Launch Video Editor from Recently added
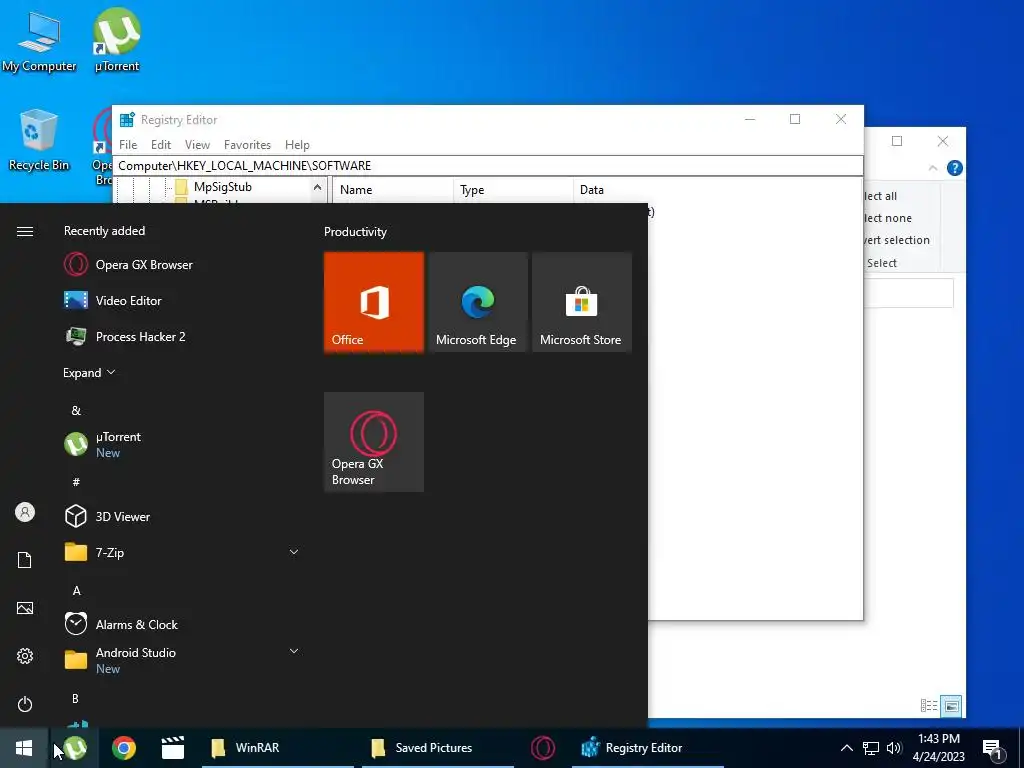The height and width of the screenshot is (768, 1024). tap(113, 300)
